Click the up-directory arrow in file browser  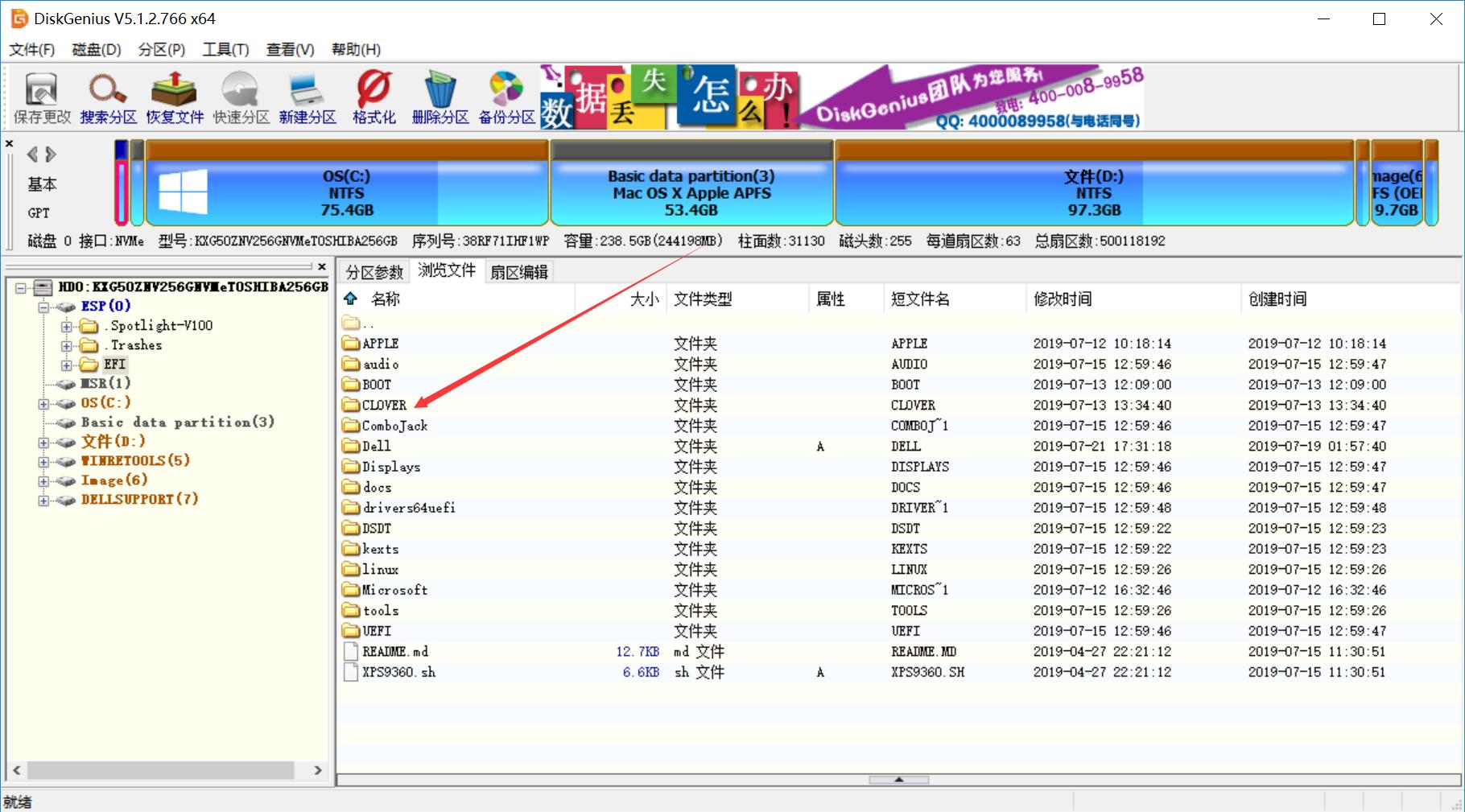(x=349, y=299)
